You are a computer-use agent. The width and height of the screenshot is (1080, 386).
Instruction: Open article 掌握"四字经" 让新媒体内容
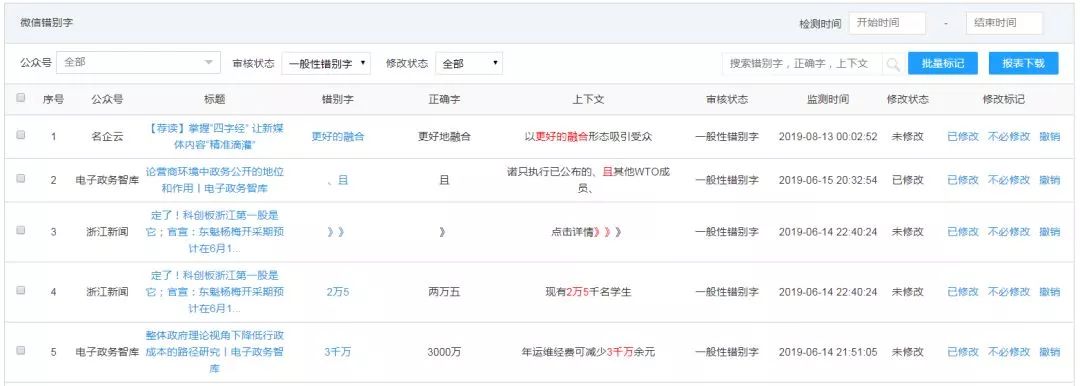click(x=215, y=136)
